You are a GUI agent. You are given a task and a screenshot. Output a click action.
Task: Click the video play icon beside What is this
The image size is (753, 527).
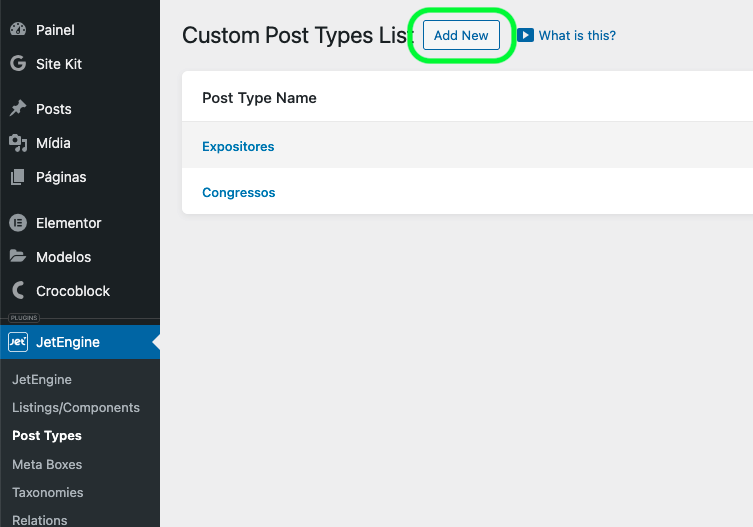pyautogui.click(x=525, y=35)
